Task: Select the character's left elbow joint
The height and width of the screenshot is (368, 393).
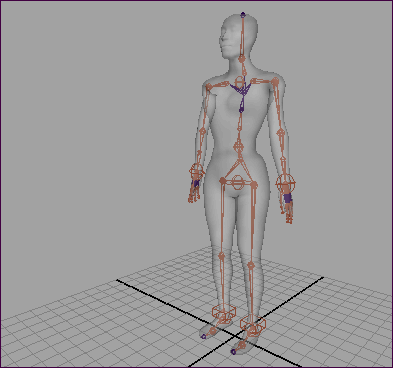Action: point(280,133)
